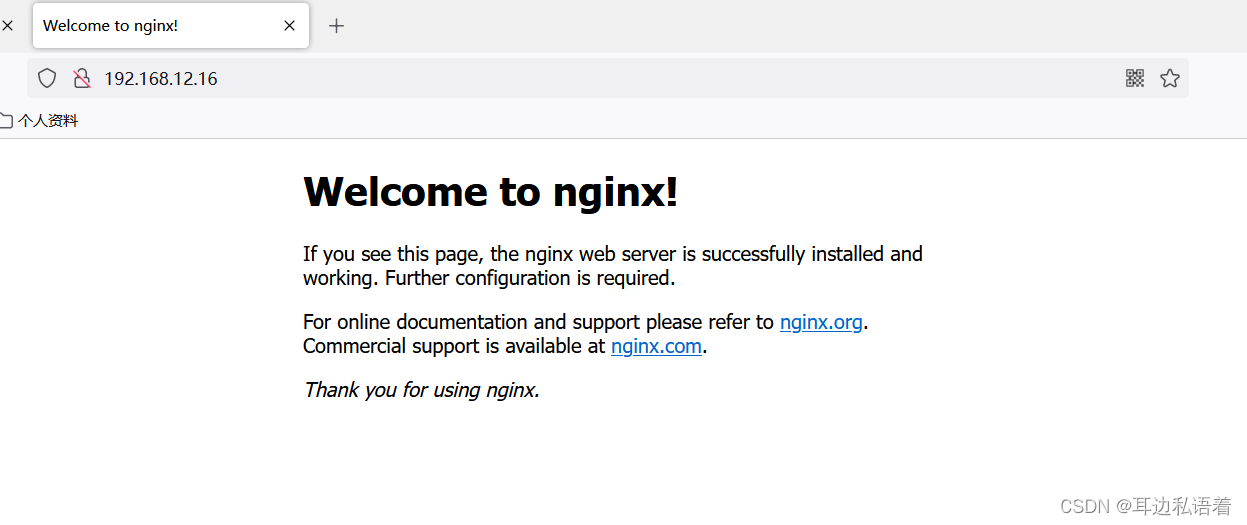Click the tracking protection shield icon
The width and height of the screenshot is (1247, 525).
coord(47,78)
